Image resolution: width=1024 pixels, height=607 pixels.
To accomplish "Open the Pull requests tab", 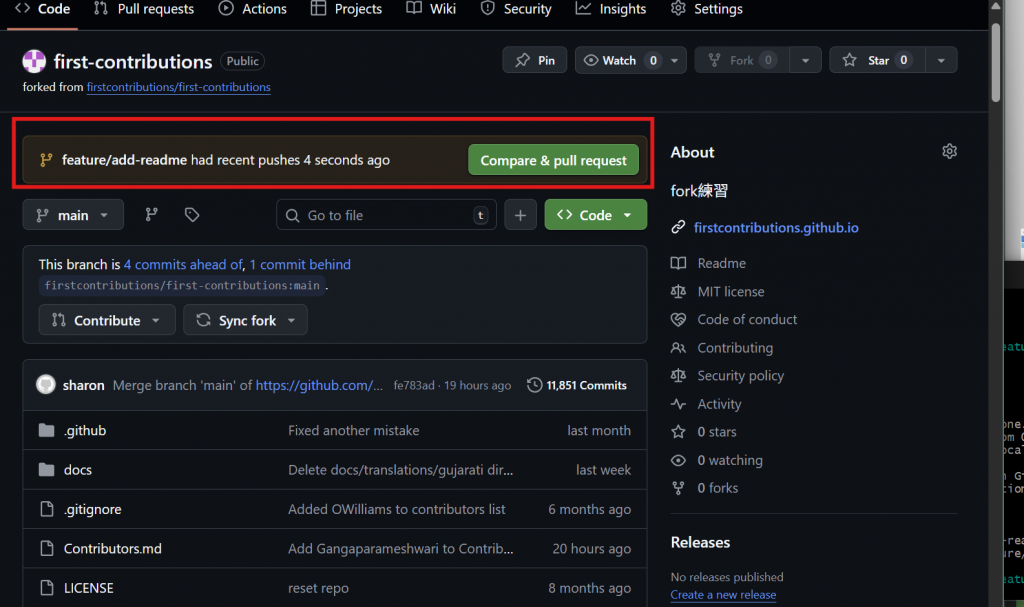I will (x=144, y=9).
